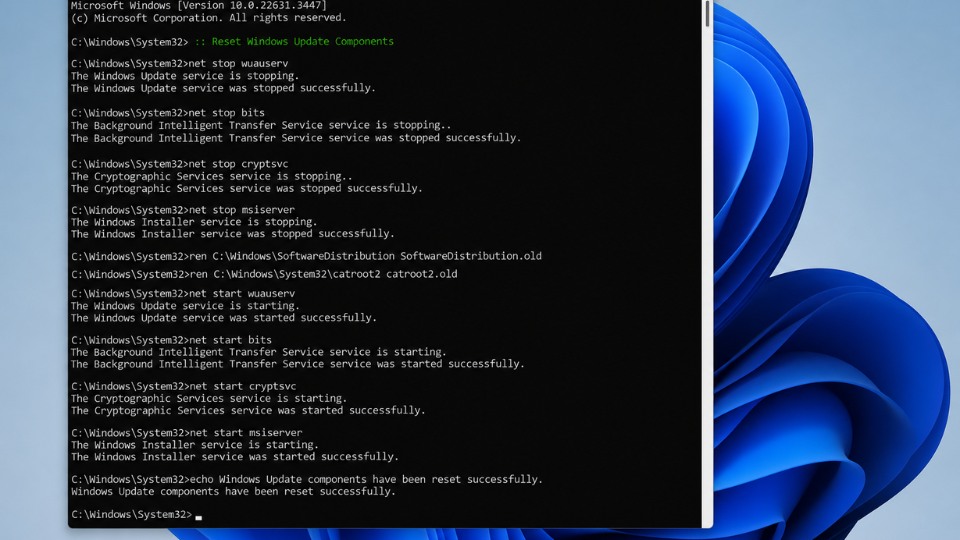Click 'Cryptographic Services service was started successfully.' line
This screenshot has height=540, width=960.
[x=248, y=411]
